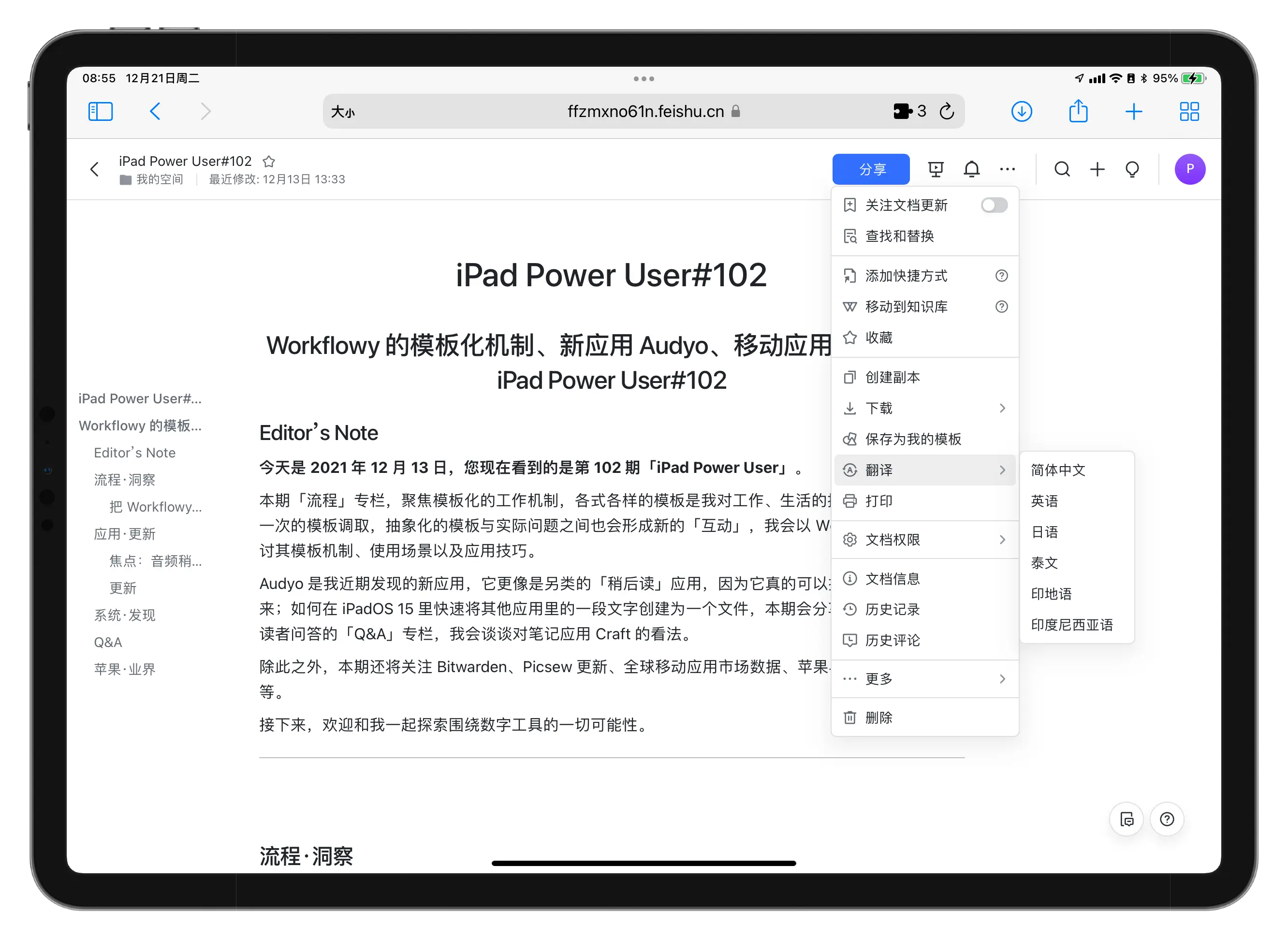This screenshot has width=1288, height=940.
Task: Translate to 简体中文
Action: coord(1077,470)
